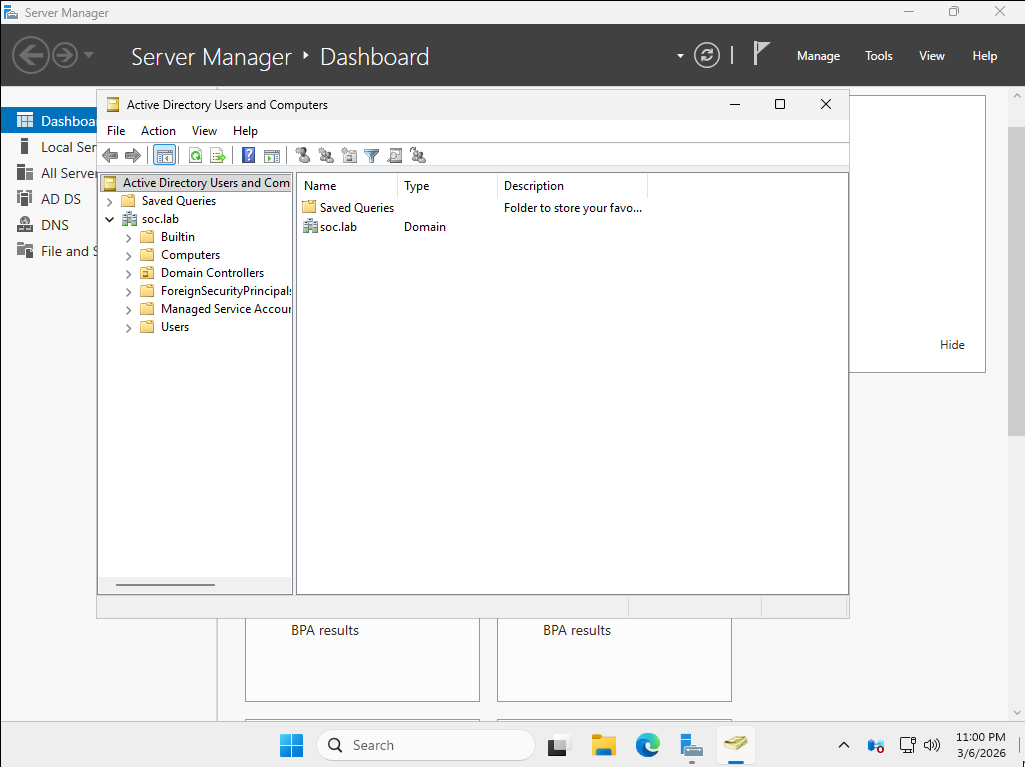
Task: Open Help from the blue question-mark icon
Action: 249,155
